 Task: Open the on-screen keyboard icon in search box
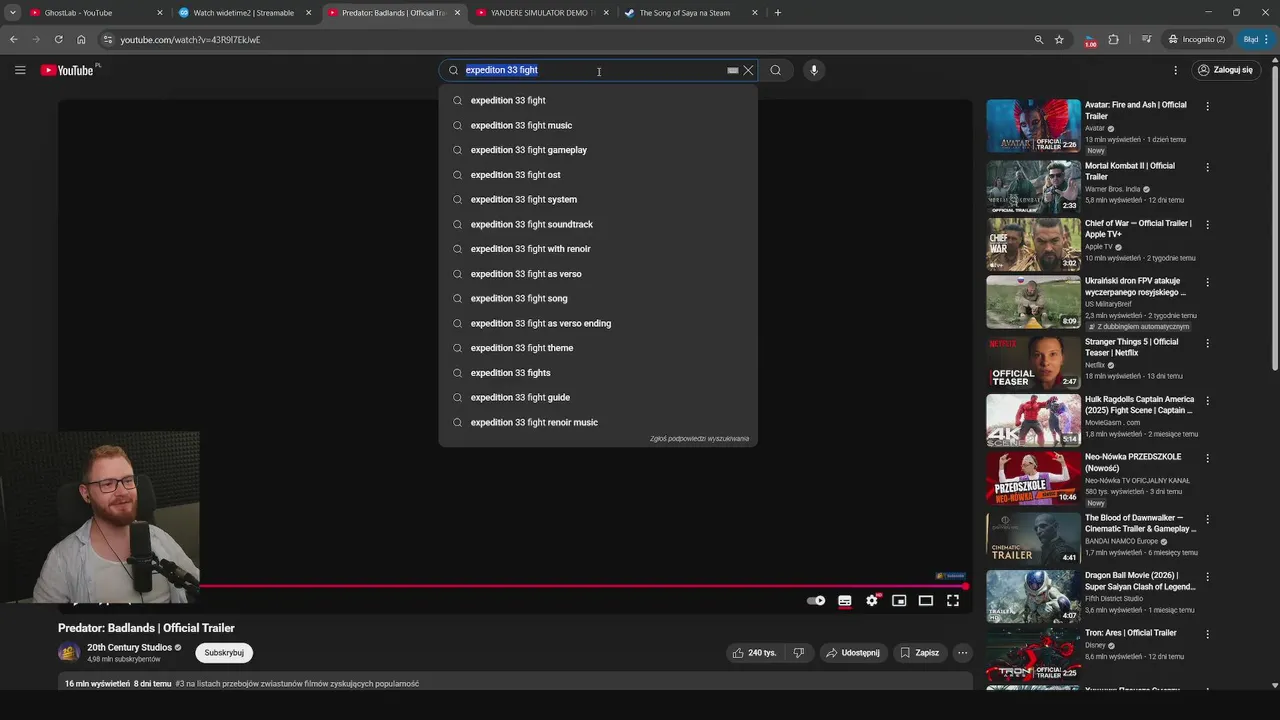733,70
